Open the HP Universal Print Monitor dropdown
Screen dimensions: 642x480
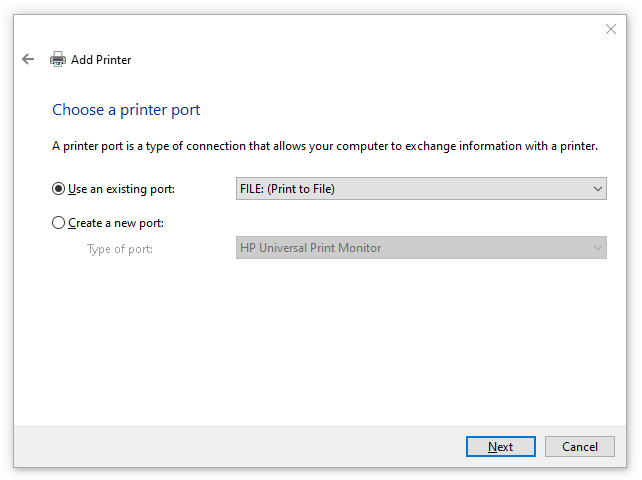click(421, 248)
